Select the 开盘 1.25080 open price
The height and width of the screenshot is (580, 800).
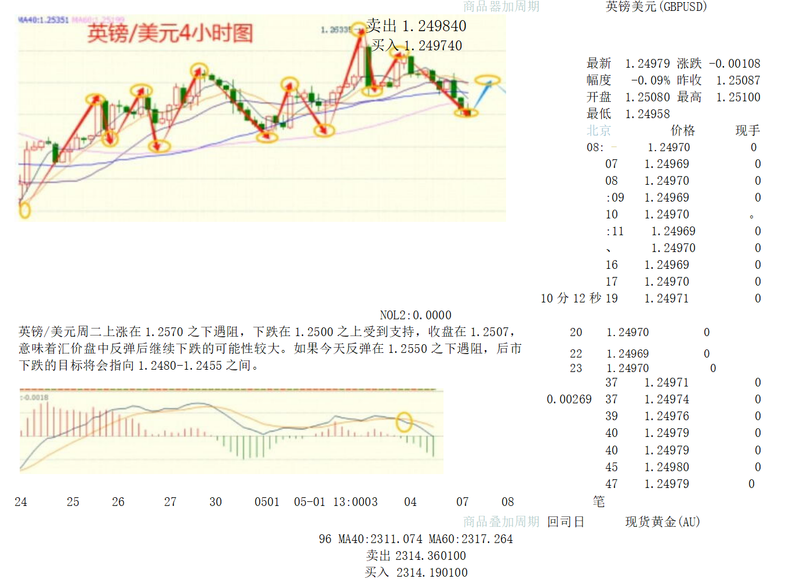pyautogui.click(x=628, y=97)
